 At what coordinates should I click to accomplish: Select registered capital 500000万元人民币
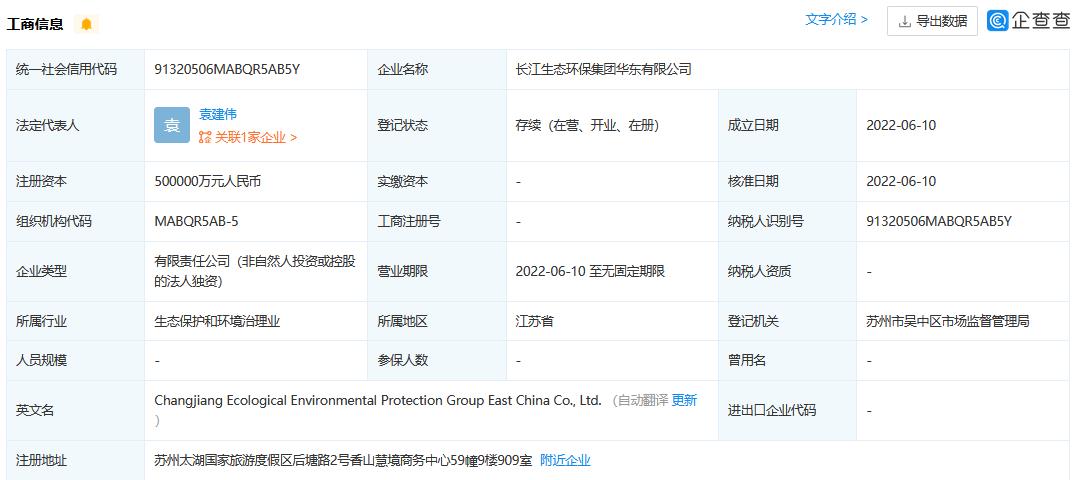click(x=207, y=181)
